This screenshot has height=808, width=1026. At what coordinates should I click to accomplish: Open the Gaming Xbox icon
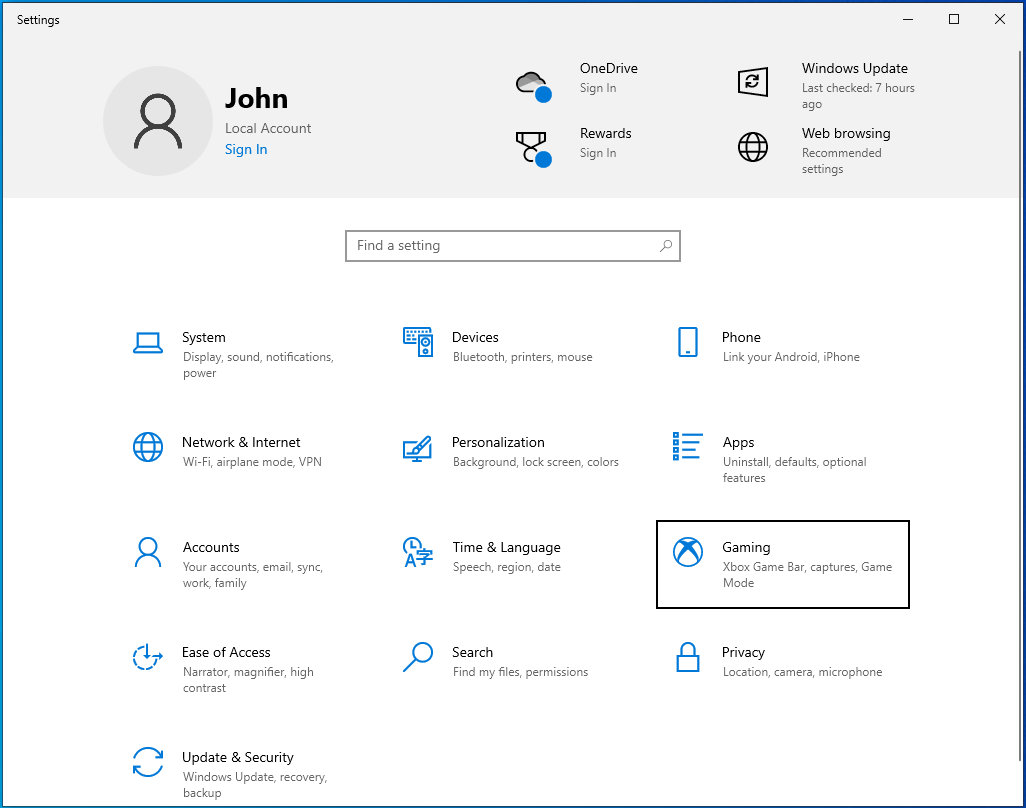click(x=688, y=552)
